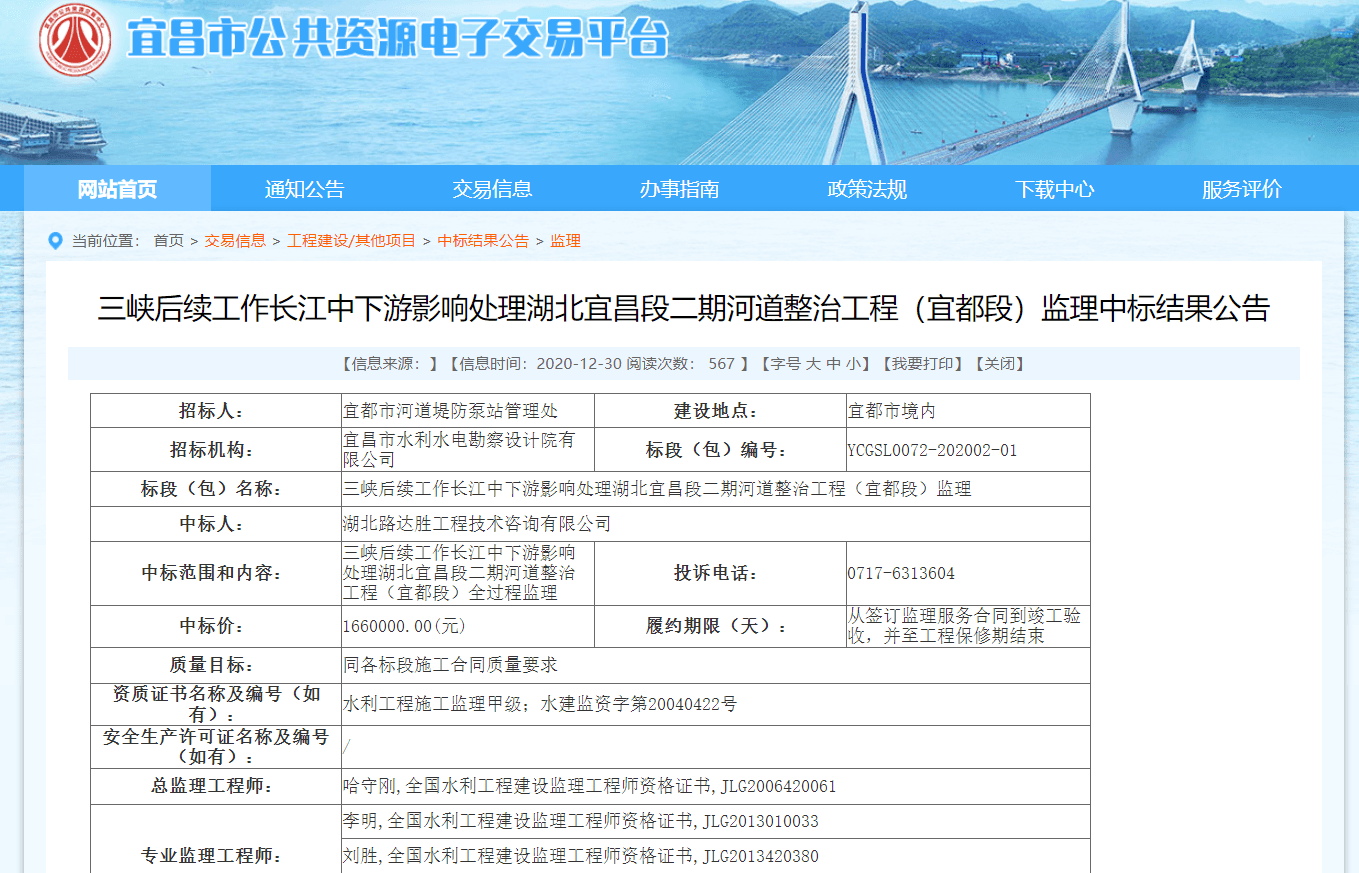
Task: Open the 交易信息 navigation menu
Action: click(x=492, y=189)
